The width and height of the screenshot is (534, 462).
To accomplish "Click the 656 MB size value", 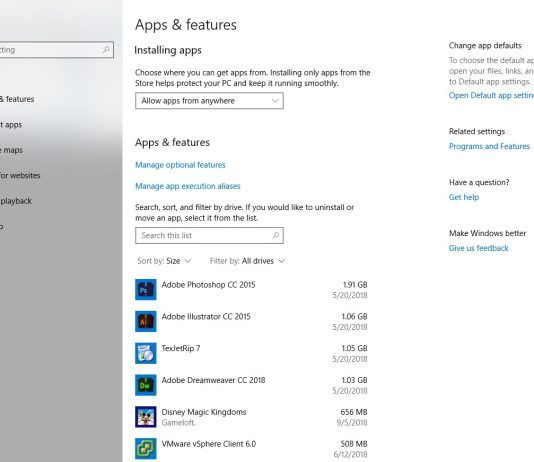I will 354,412.
